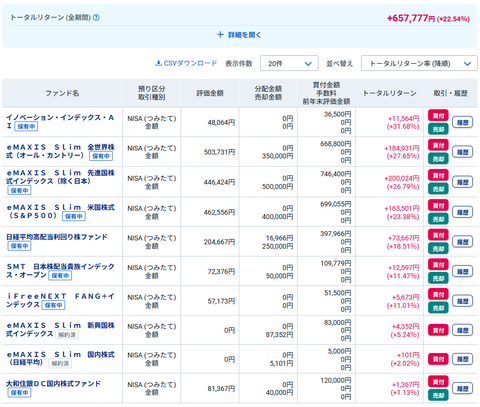Viewport: 480px width, 407px height.
Task: Open 履歴 for 全世界株式 オール・カントリー
Action: pyautogui.click(x=462, y=152)
